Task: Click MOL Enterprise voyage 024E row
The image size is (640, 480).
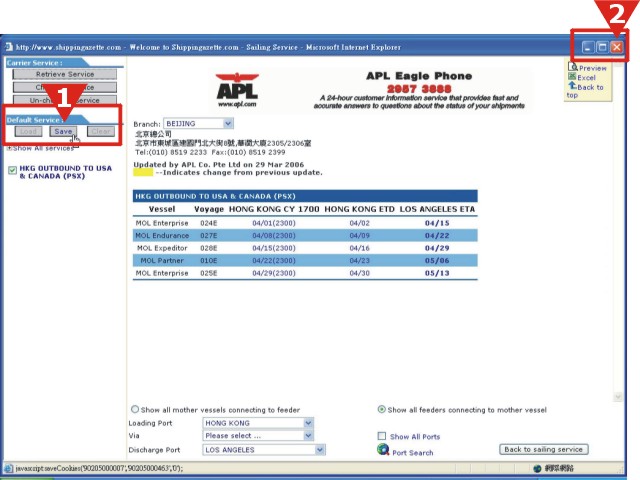Action: point(305,223)
